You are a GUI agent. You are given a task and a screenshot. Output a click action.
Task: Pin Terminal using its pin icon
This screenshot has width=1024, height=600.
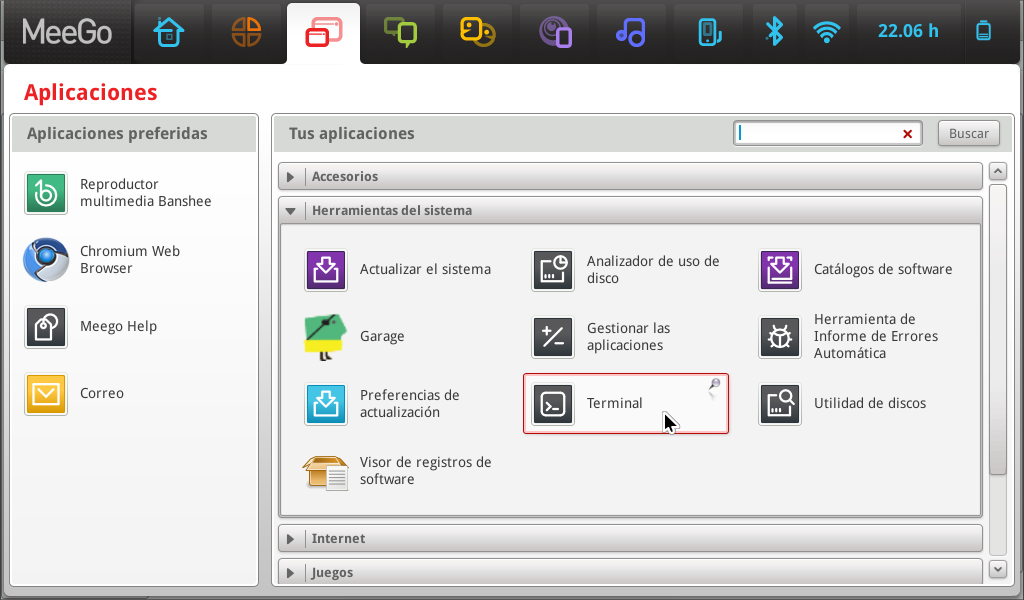(714, 385)
